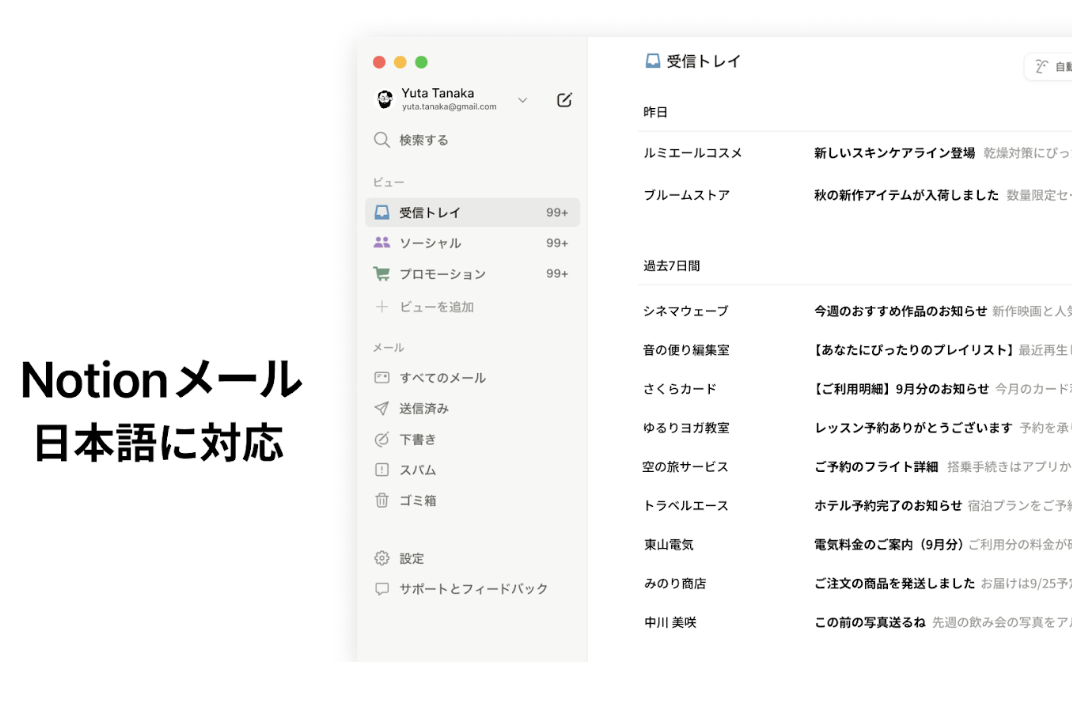Click the compose new mail pencil icon
The width and height of the screenshot is (1072, 715).
click(x=565, y=99)
